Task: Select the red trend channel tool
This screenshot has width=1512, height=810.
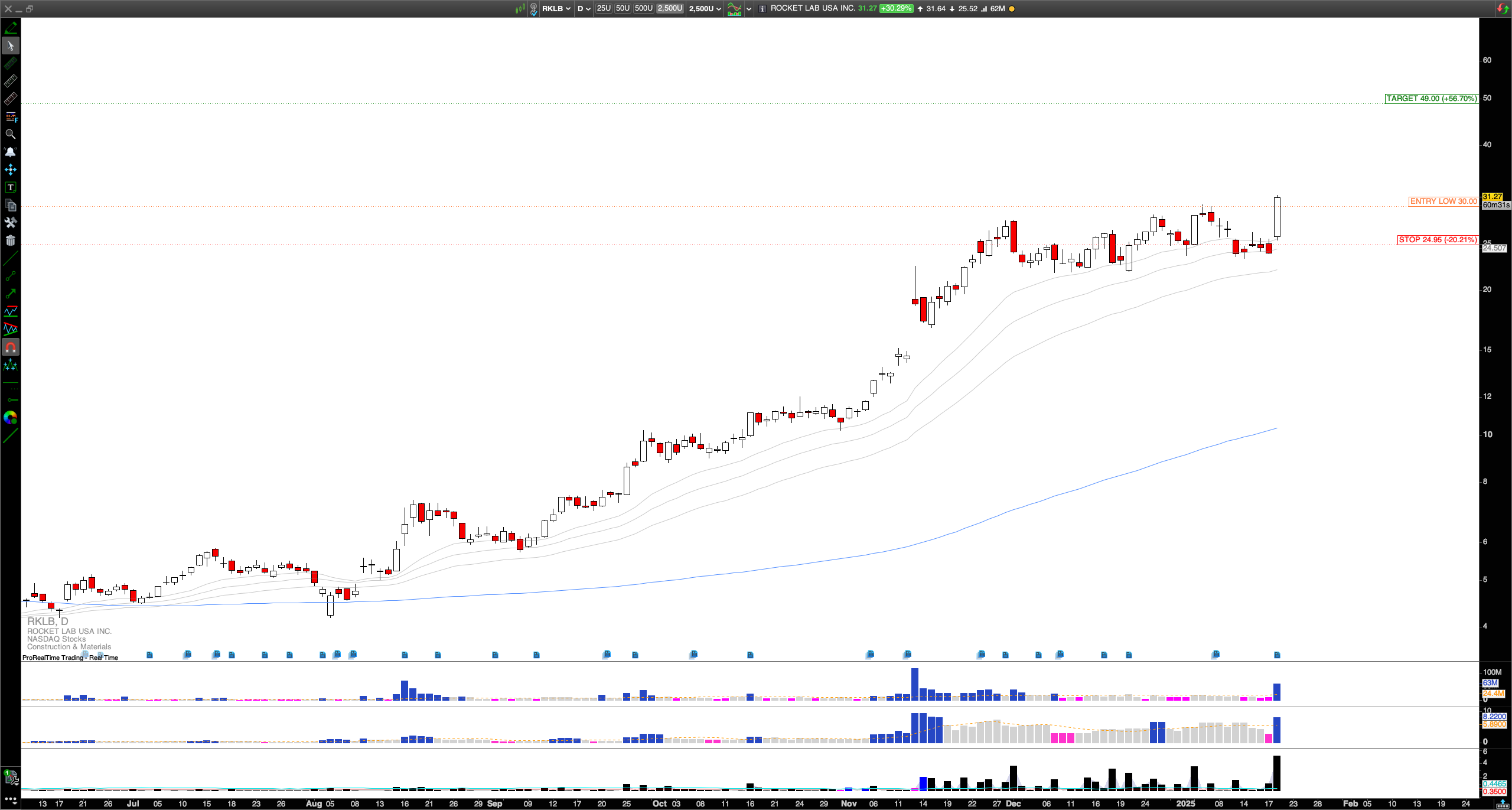Action: coord(11,329)
